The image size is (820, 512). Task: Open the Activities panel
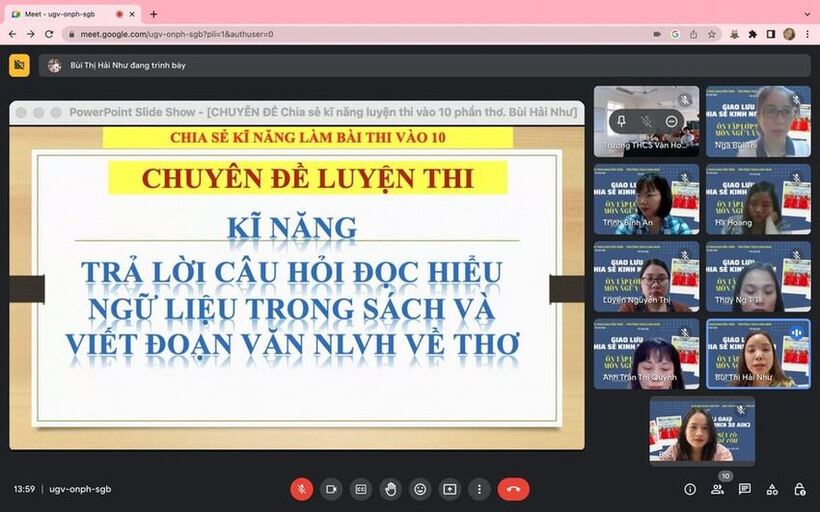772,489
